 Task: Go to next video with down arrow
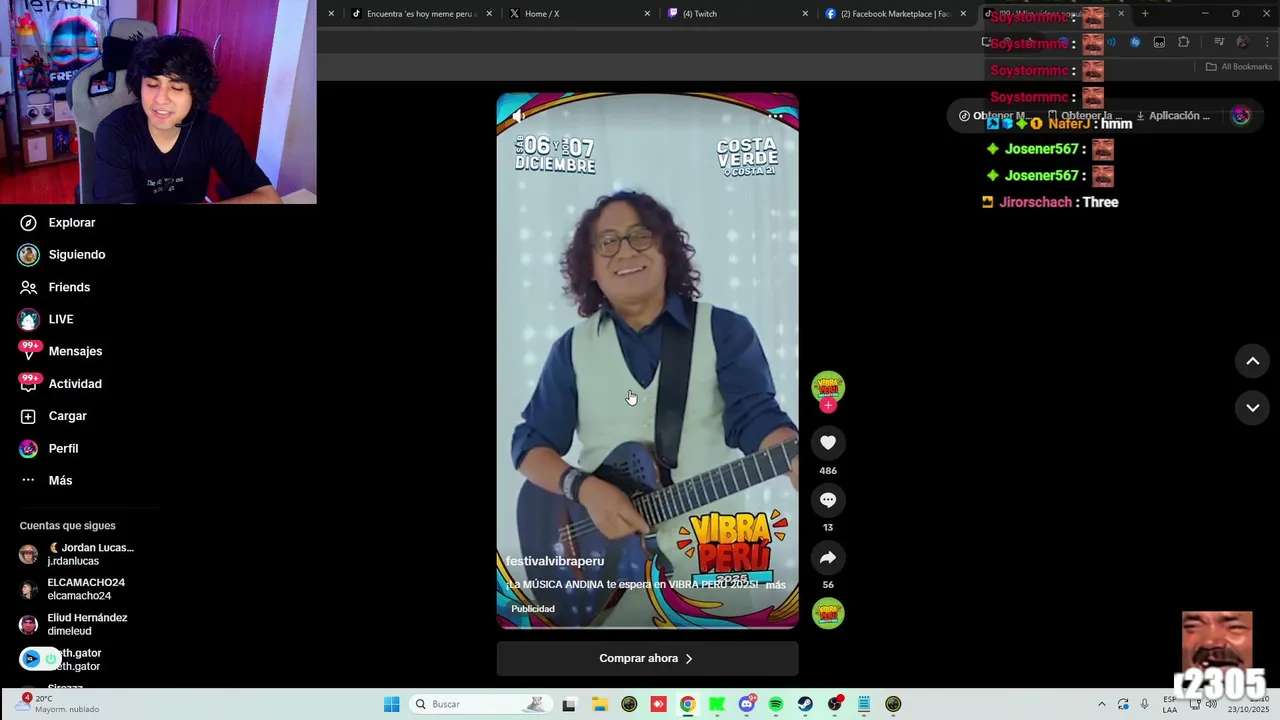coord(1252,408)
